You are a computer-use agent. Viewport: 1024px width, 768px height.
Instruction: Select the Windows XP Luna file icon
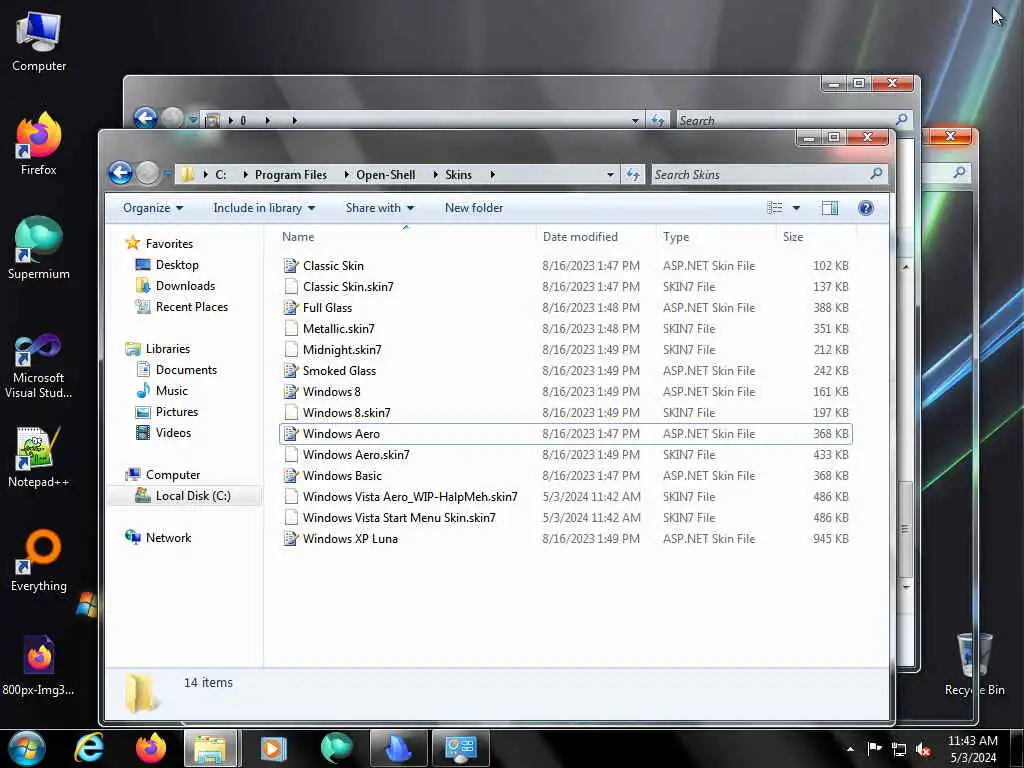pos(291,539)
